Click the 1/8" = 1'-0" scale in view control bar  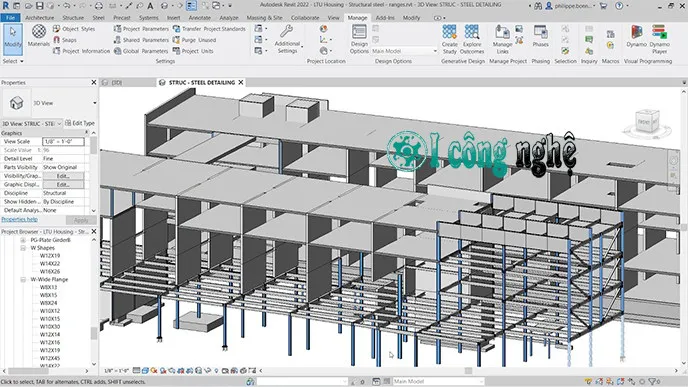pyautogui.click(x=116, y=371)
